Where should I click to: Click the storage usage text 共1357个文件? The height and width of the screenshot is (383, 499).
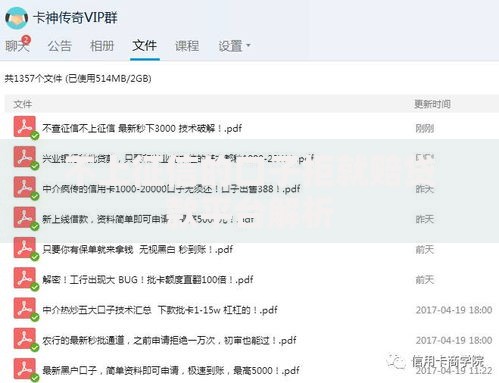pyautogui.click(x=78, y=79)
